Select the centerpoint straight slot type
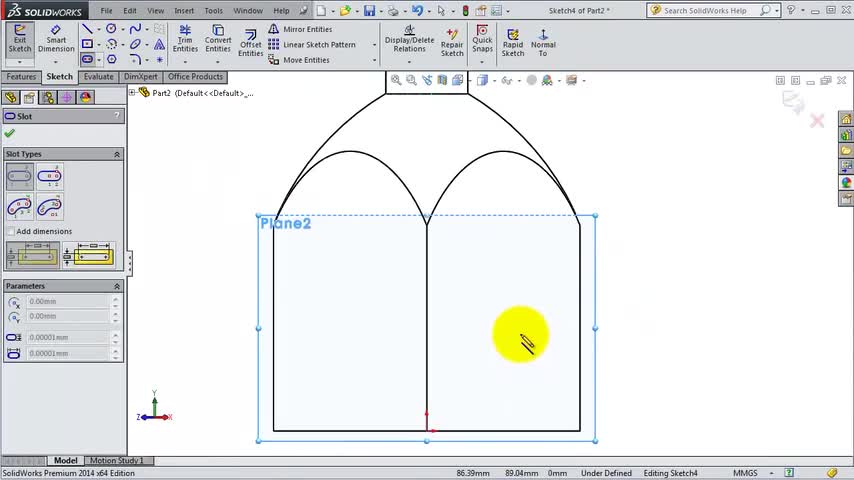 point(49,178)
